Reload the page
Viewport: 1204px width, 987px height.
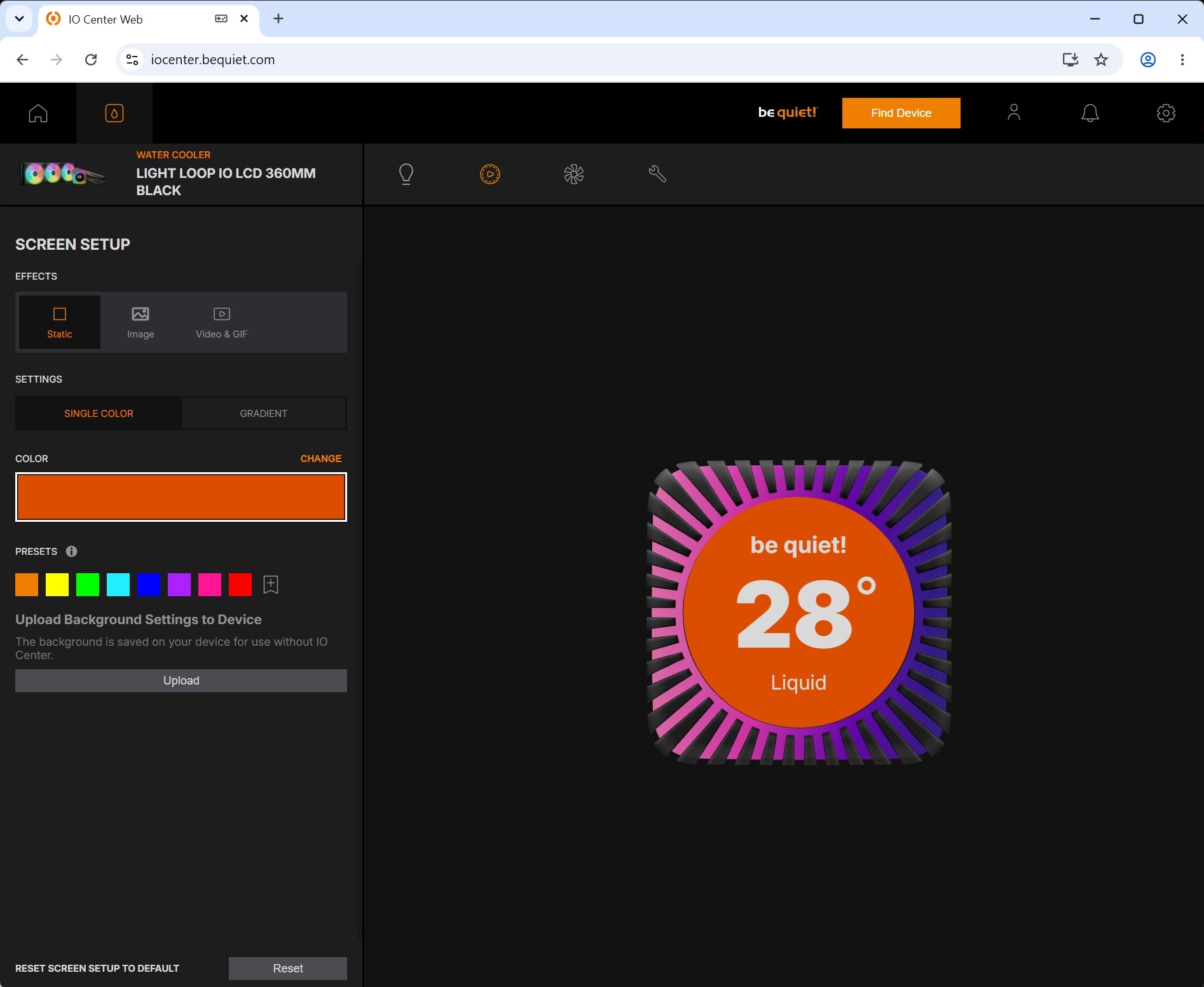pyautogui.click(x=91, y=60)
